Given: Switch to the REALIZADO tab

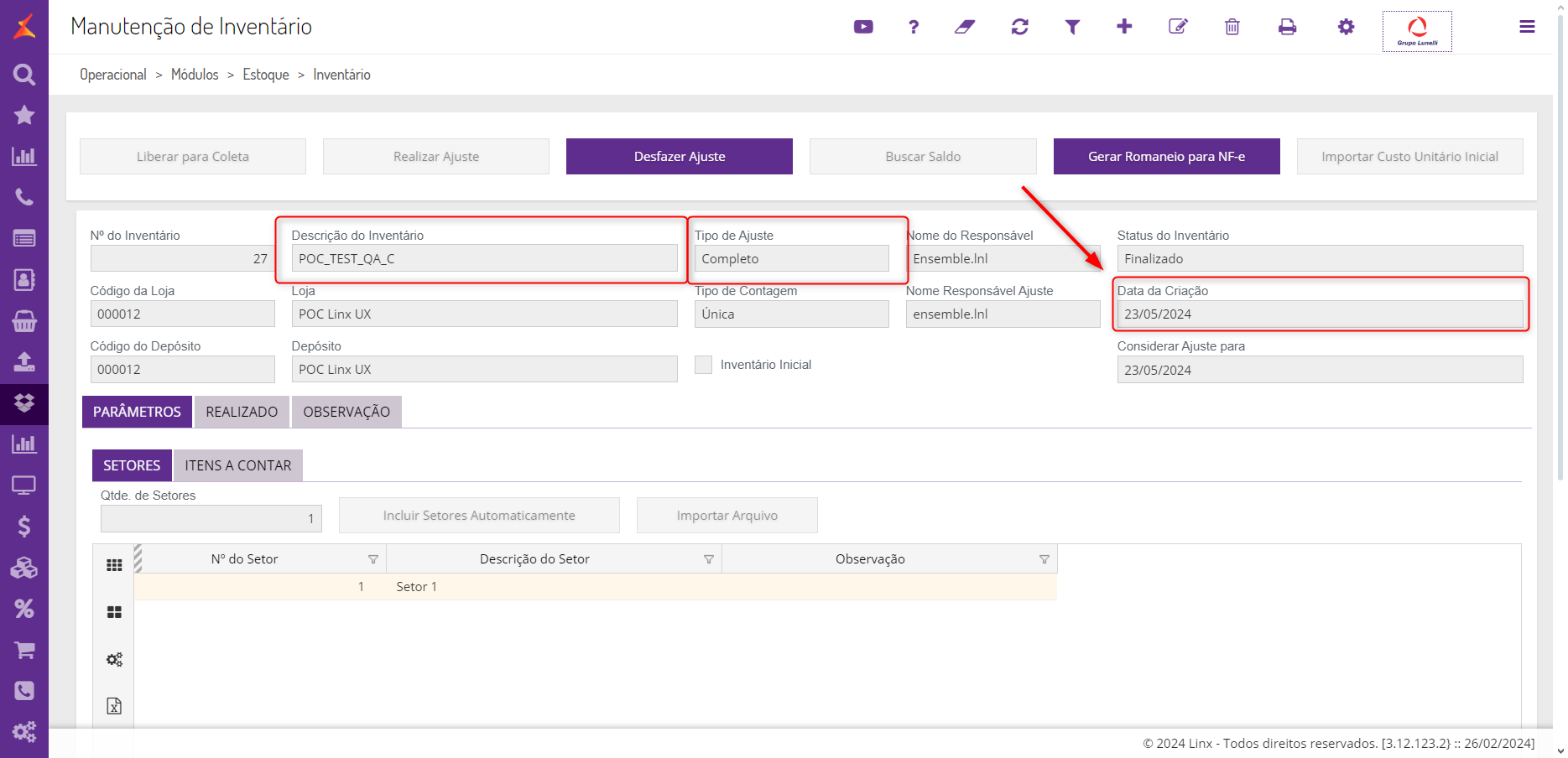Looking at the screenshot, I should tap(242, 412).
